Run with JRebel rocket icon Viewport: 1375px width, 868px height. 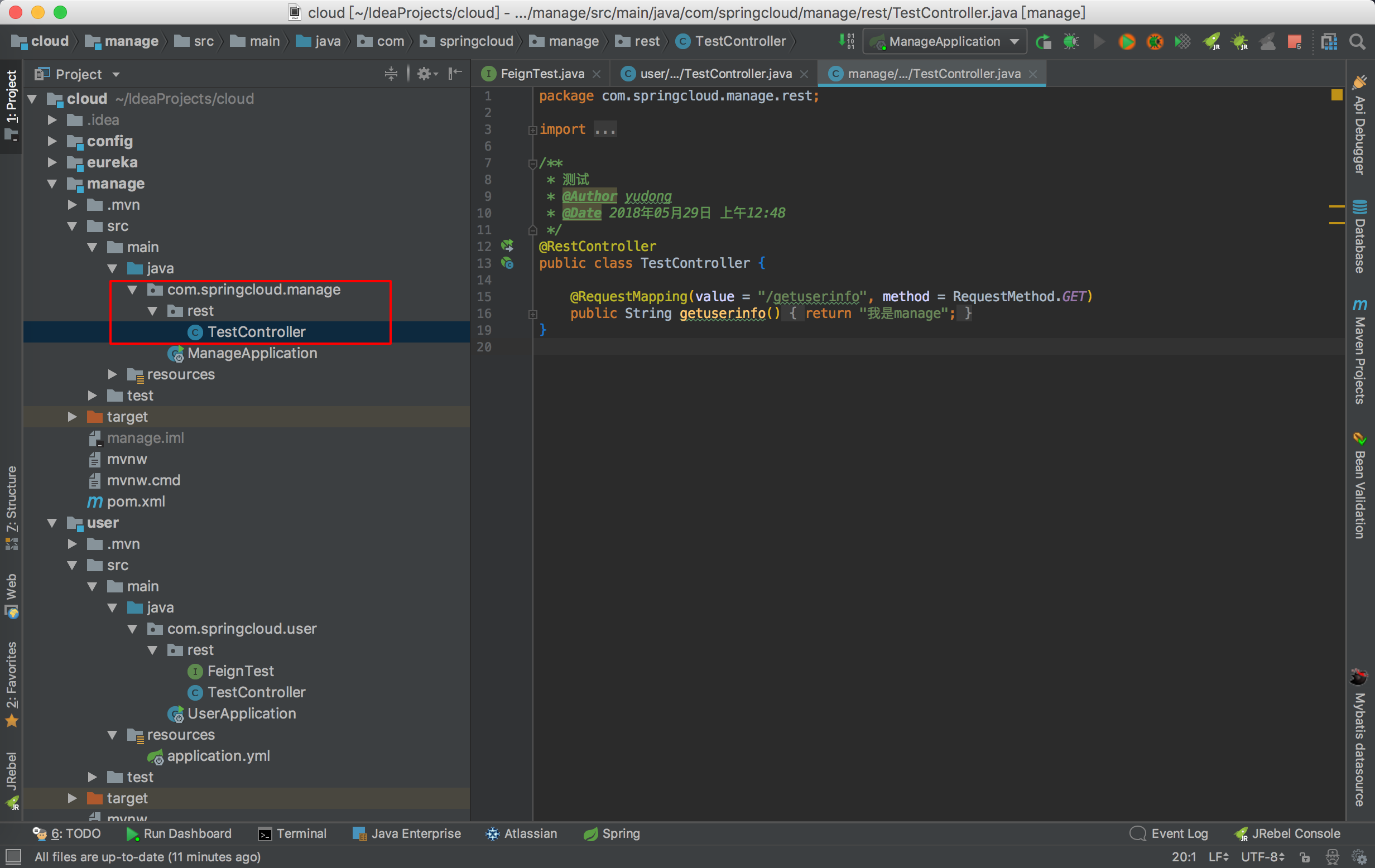pyautogui.click(x=1211, y=42)
